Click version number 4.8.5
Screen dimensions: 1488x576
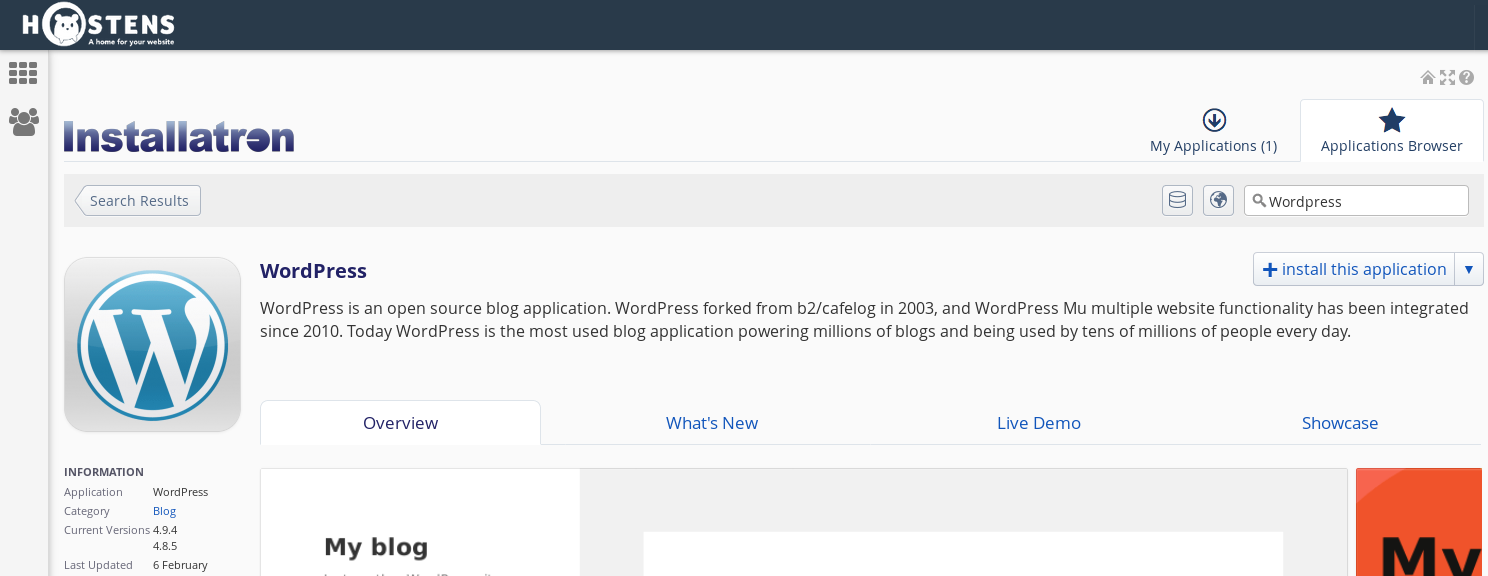tap(165, 546)
